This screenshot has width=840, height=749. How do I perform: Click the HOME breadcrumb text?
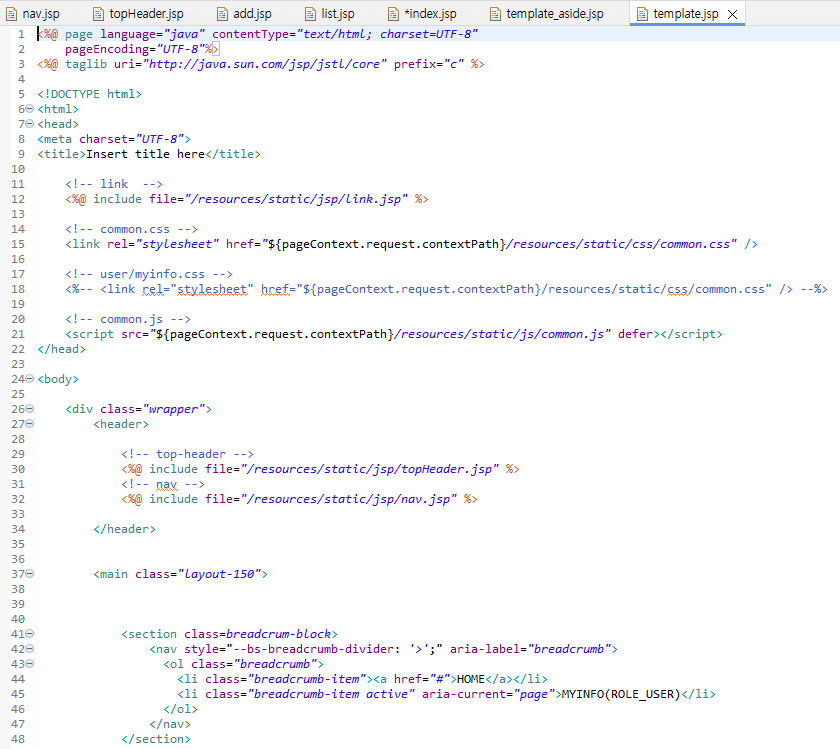coord(471,679)
